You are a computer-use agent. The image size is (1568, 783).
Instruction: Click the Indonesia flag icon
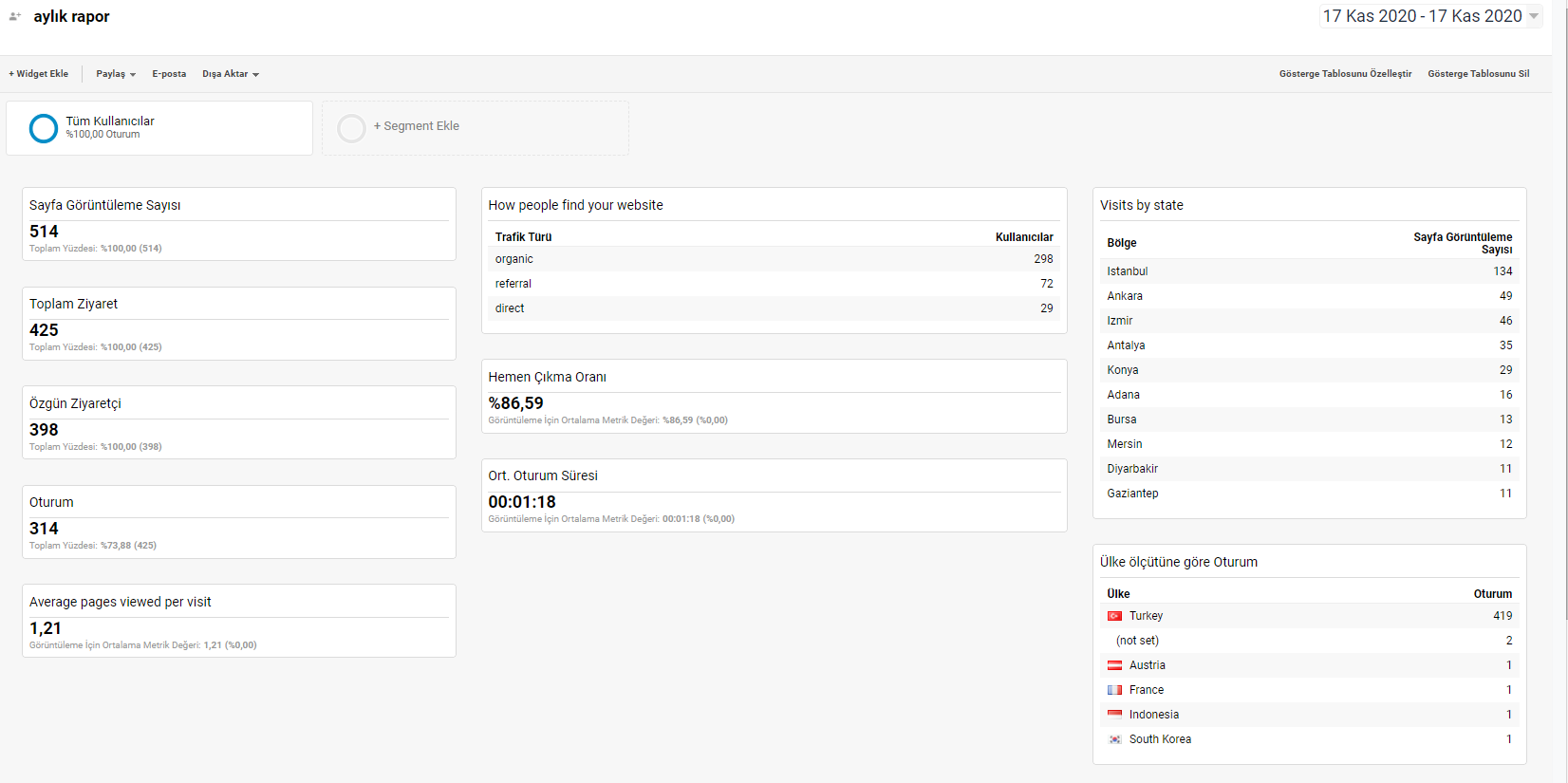click(1114, 715)
